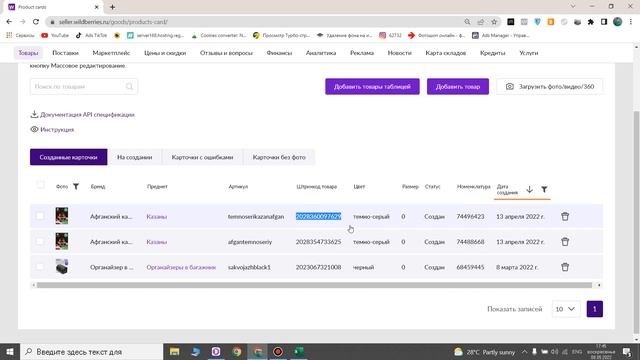This screenshot has width=640, height=360.
Task: Bookmark this page with the star icon
Action: tap(494, 22)
